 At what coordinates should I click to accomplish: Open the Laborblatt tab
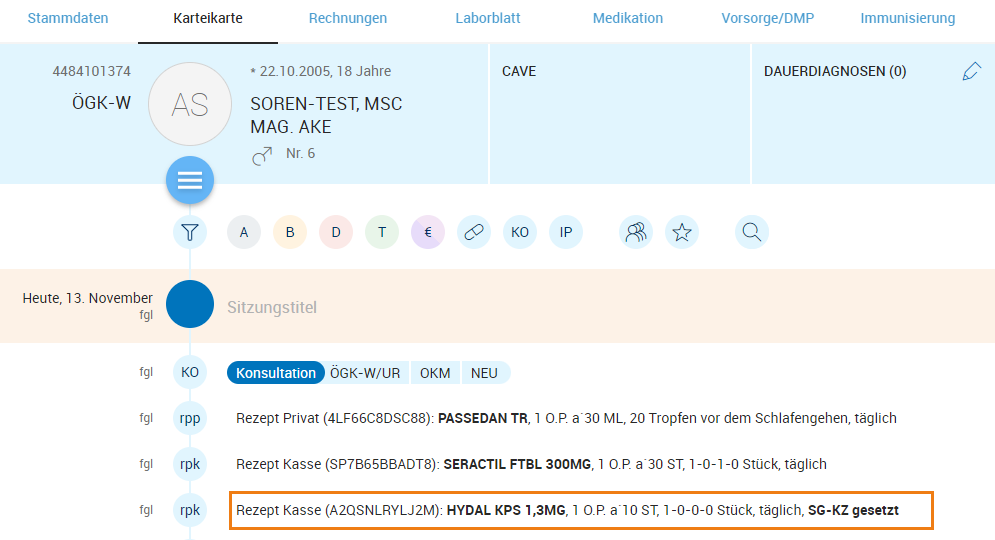490,18
